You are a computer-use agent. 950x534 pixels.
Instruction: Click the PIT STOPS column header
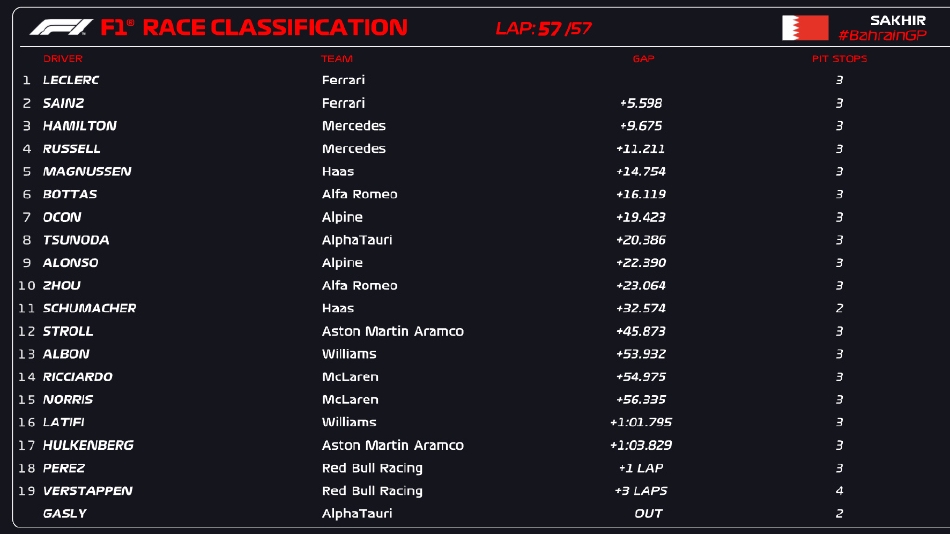(839, 59)
